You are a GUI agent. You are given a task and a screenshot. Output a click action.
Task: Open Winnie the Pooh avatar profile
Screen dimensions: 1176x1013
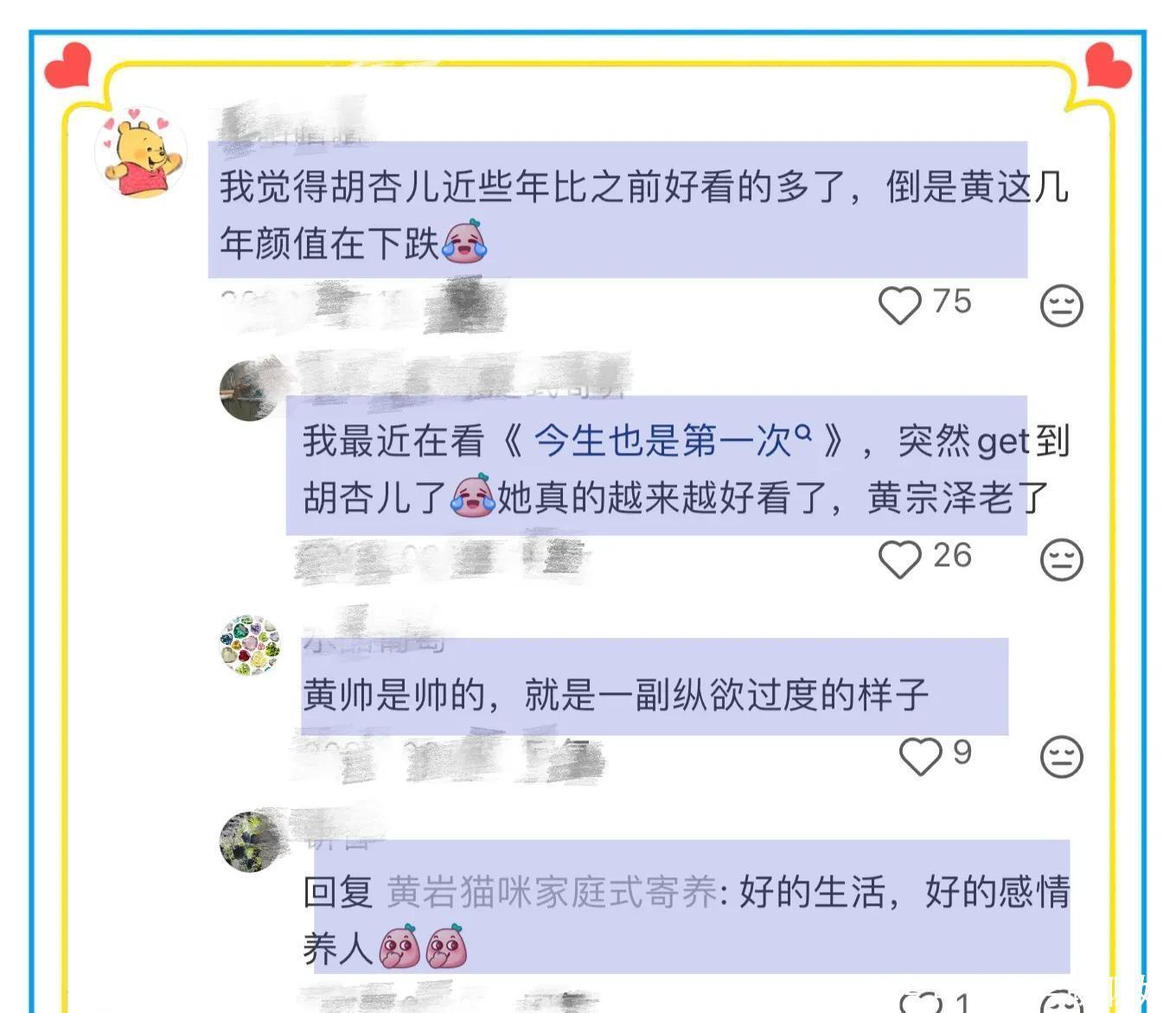tap(141, 153)
